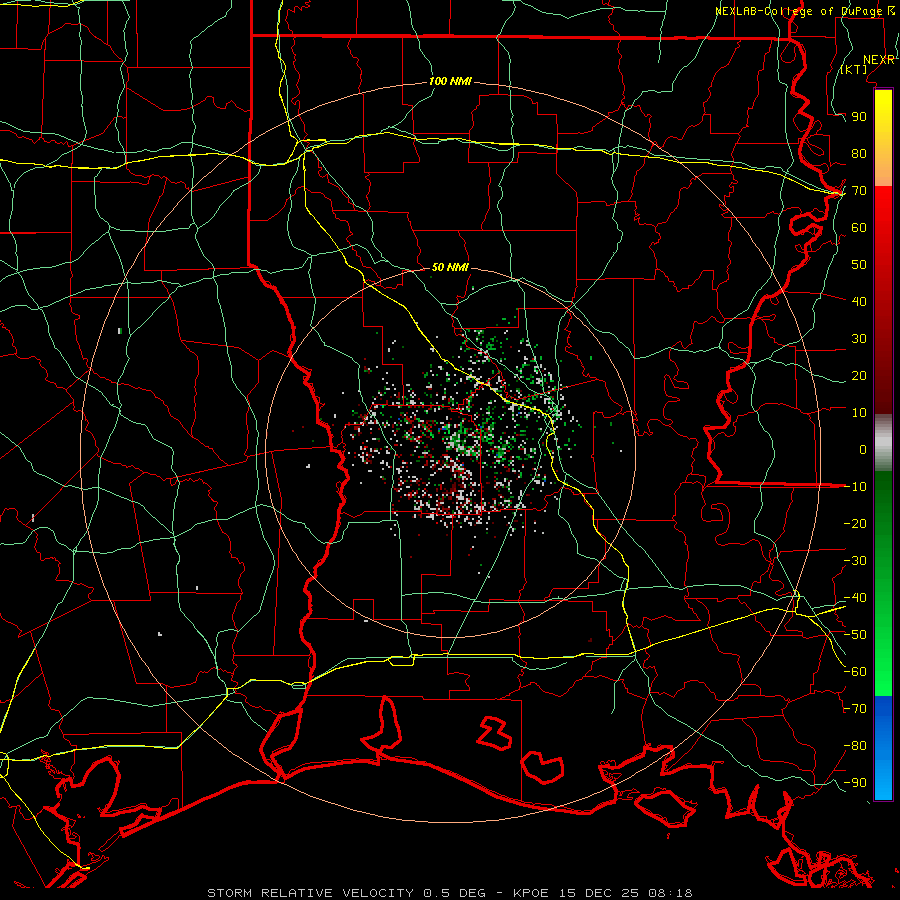Click the positive 40 value on the legend

point(859,301)
